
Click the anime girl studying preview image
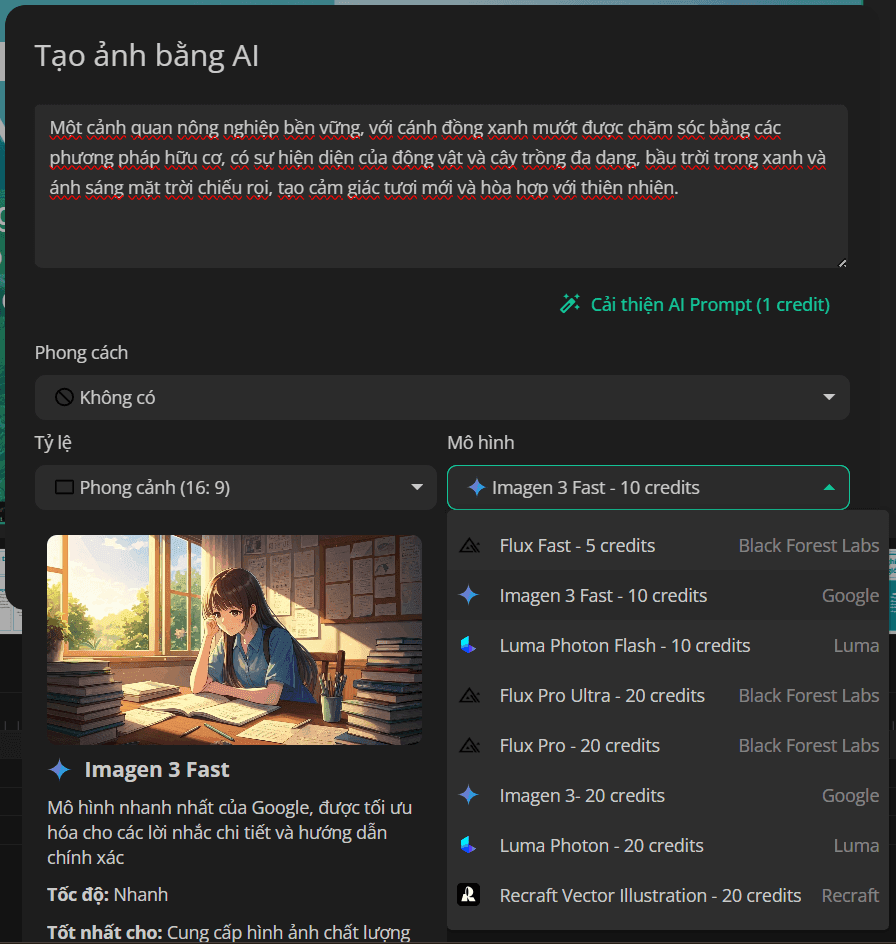234,640
